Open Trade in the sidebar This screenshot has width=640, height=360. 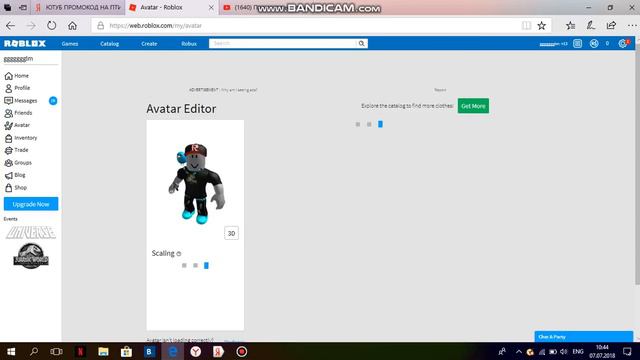[x=16, y=150]
